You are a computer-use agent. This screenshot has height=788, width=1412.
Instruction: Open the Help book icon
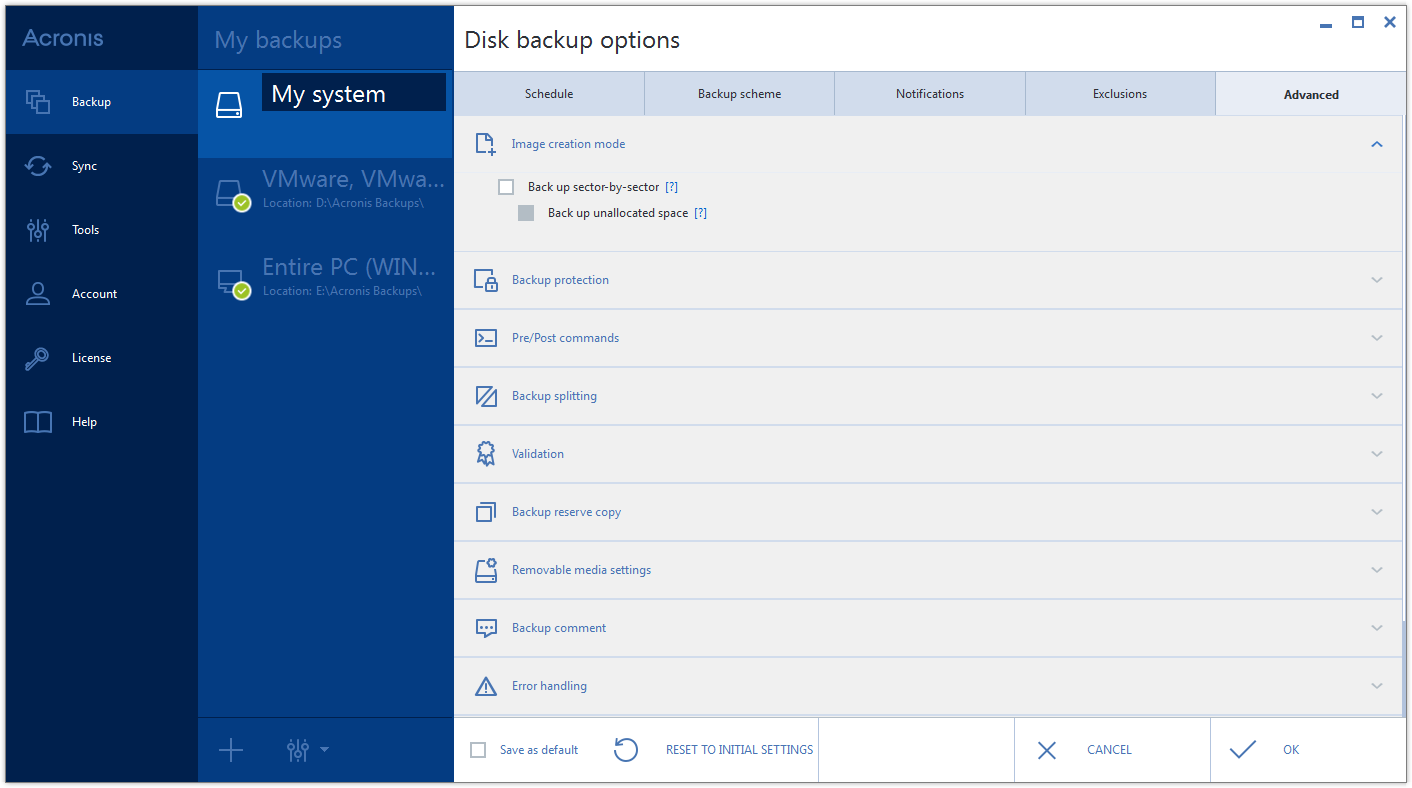pos(38,422)
